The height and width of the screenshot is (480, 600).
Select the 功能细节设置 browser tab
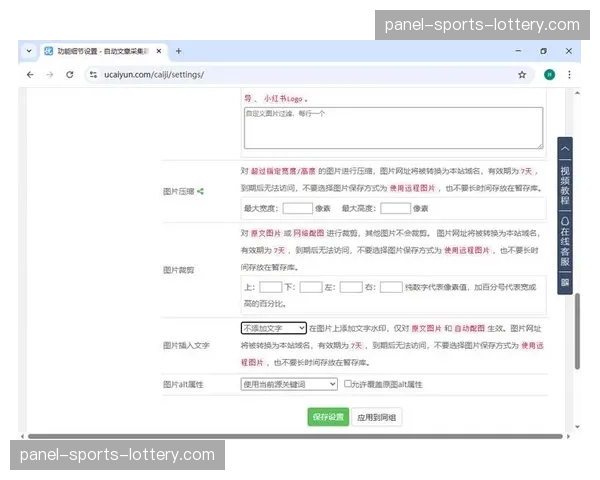103,51
